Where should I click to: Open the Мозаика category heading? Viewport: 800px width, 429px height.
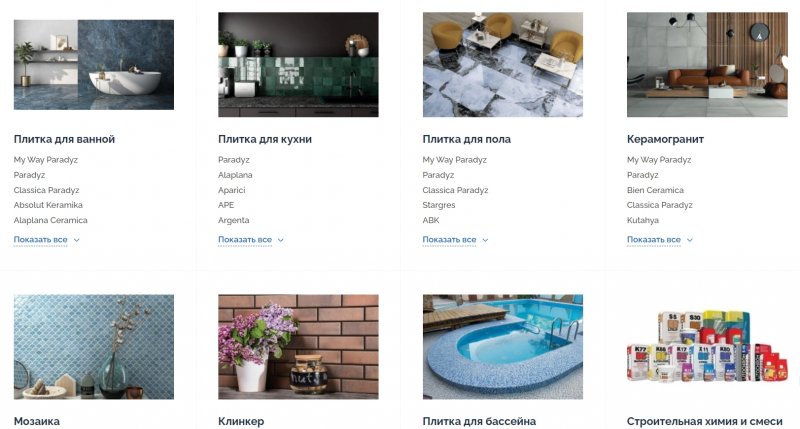pyautogui.click(x=37, y=421)
